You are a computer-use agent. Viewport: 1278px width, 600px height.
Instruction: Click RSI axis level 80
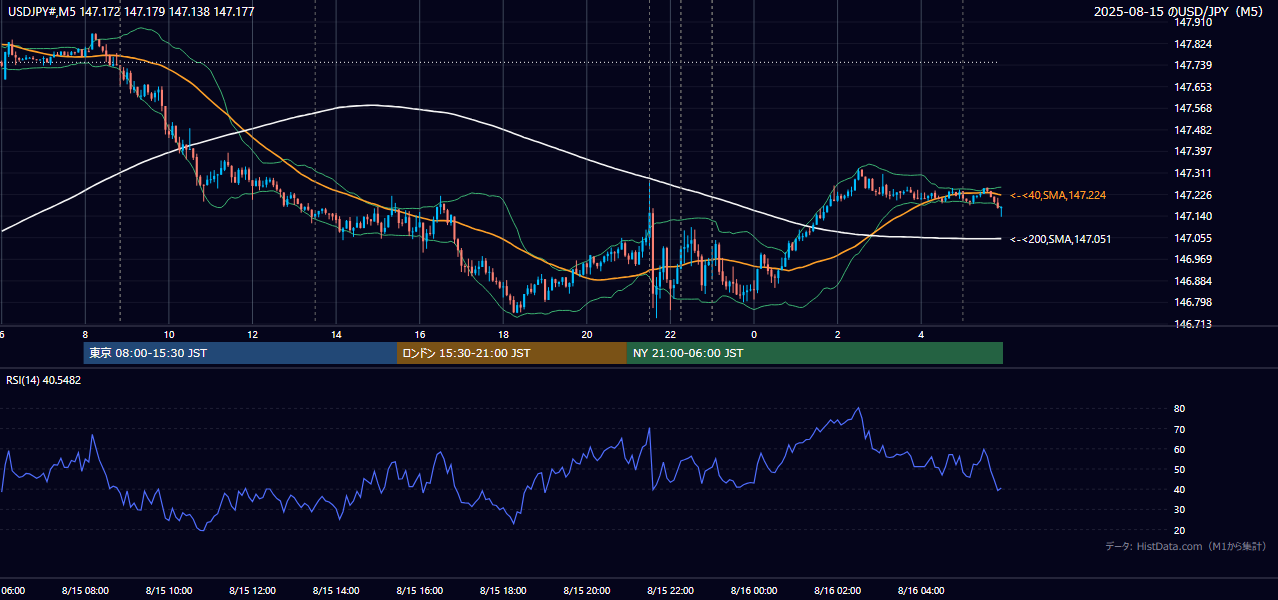(1179, 409)
